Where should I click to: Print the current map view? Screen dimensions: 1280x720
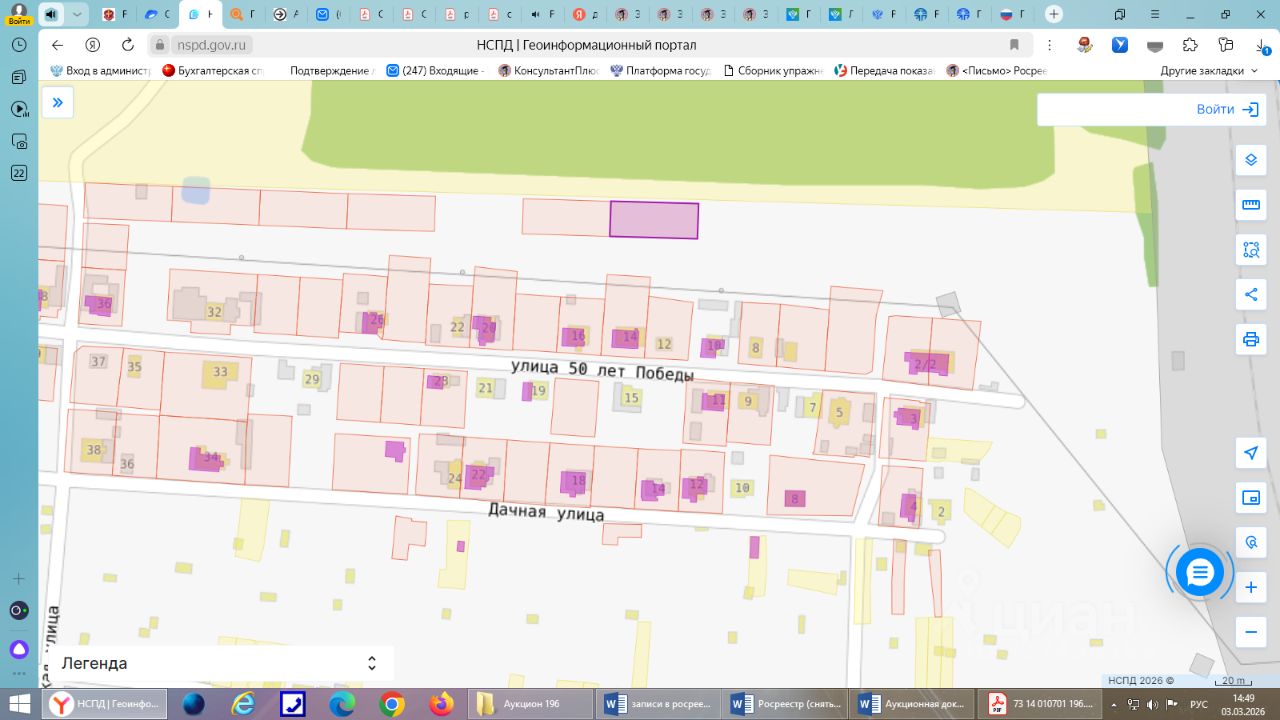[x=1250, y=339]
